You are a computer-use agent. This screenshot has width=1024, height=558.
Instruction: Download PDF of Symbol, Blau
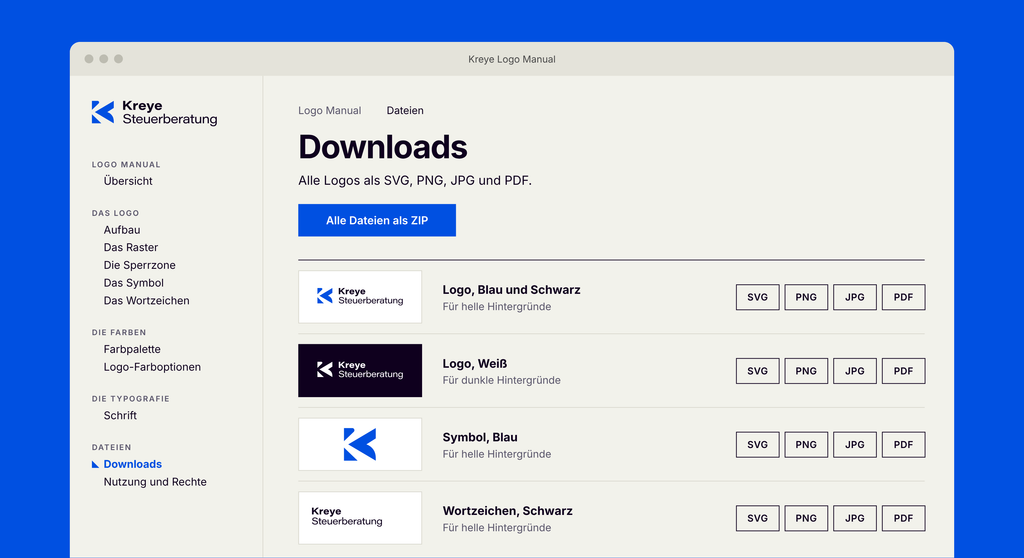coord(903,445)
